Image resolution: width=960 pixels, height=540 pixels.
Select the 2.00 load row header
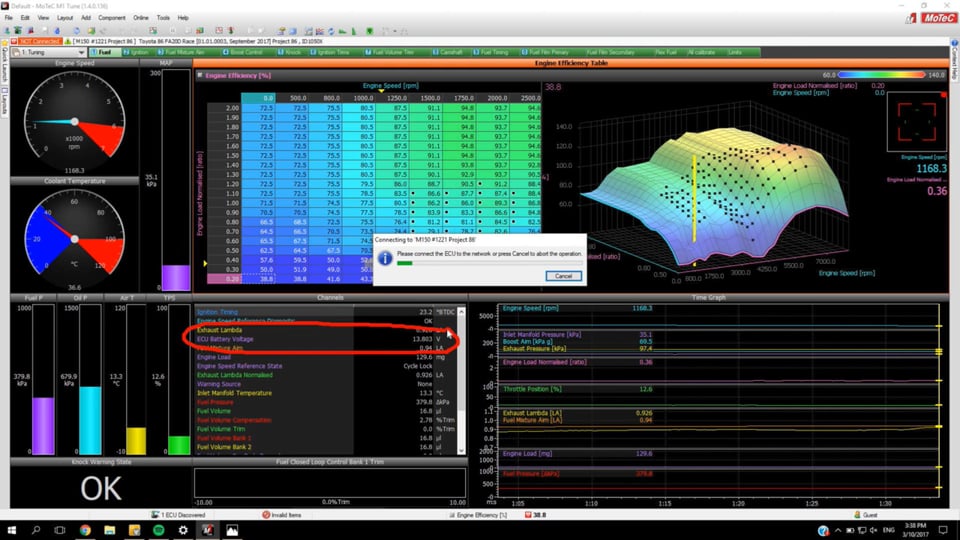(224, 108)
